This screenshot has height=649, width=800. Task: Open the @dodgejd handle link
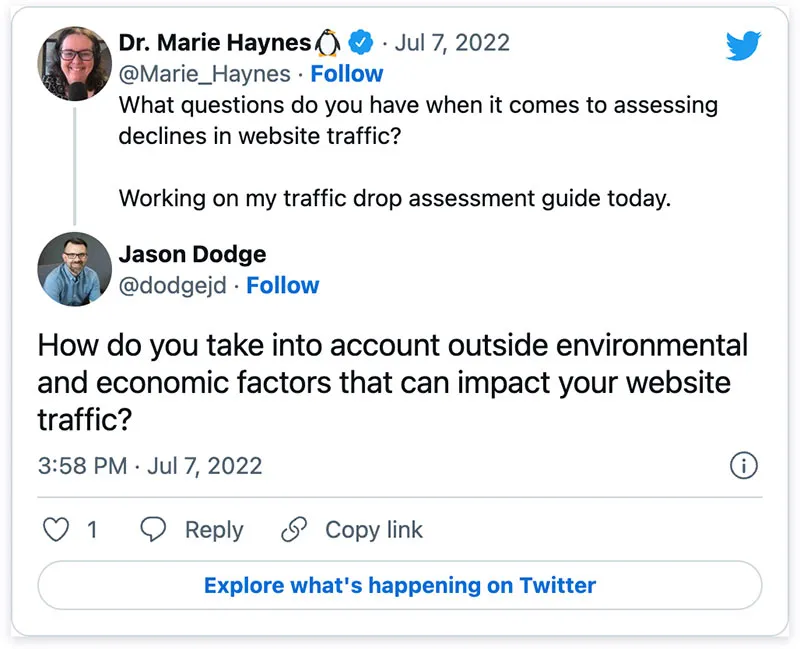pyautogui.click(x=173, y=285)
